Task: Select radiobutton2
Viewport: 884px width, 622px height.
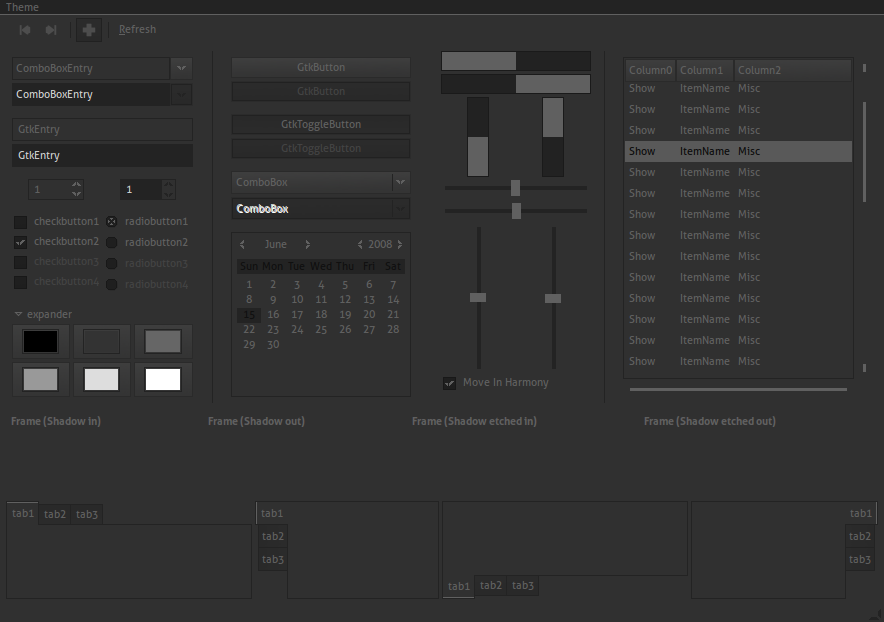Action: point(112,242)
